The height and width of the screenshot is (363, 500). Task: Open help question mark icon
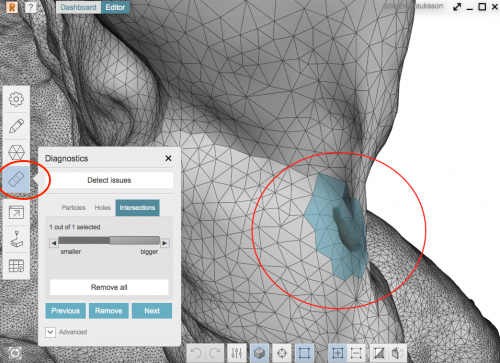click(x=30, y=7)
